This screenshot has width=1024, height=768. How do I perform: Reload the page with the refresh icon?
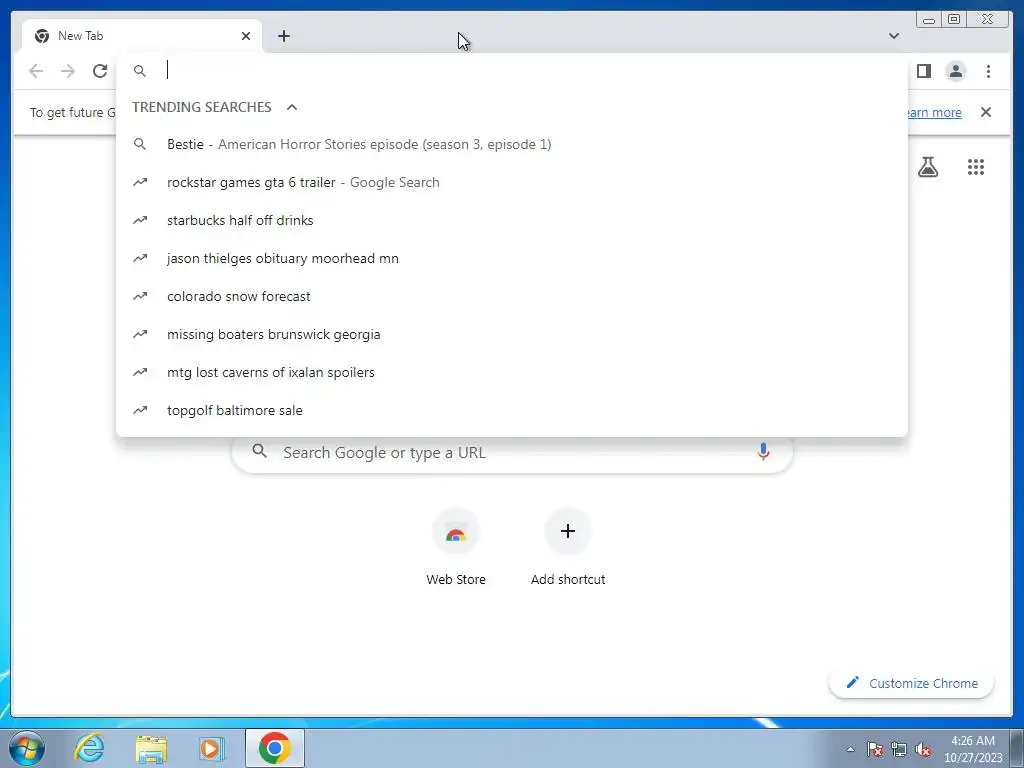coord(100,71)
